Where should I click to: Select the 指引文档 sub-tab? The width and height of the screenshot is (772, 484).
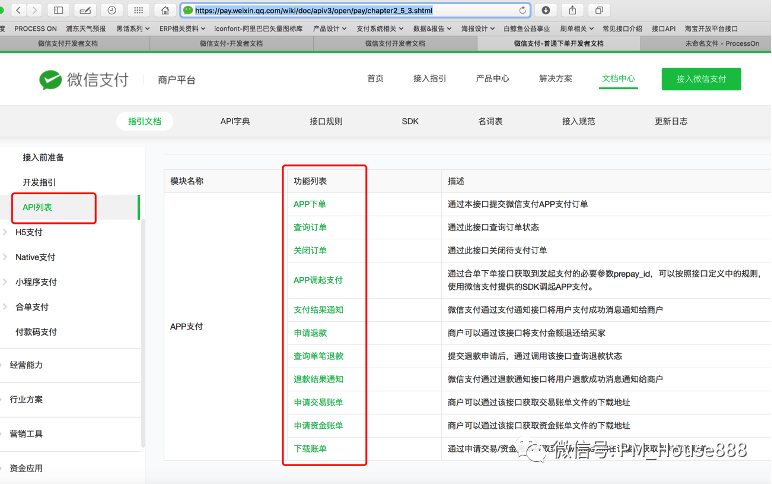click(x=144, y=121)
